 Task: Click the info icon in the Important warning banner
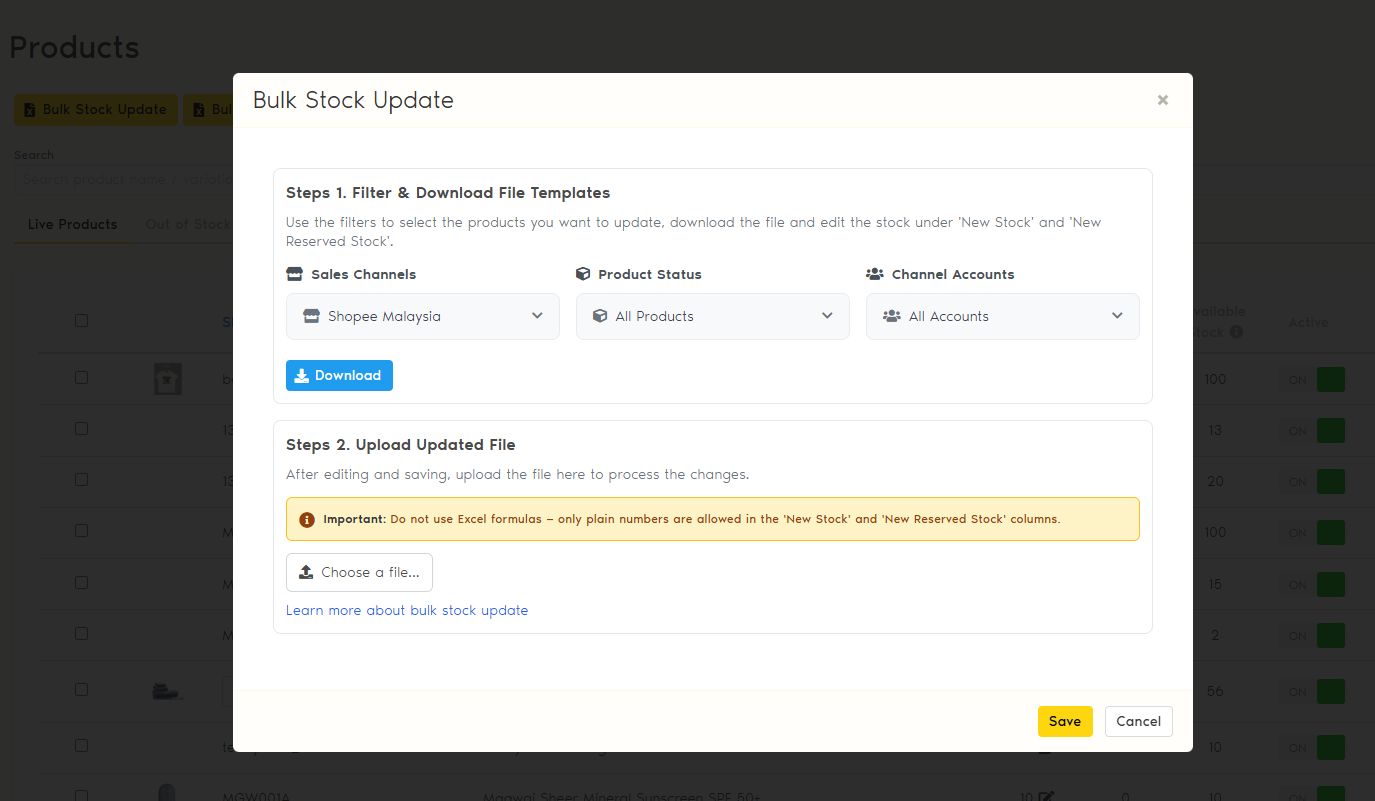(x=305, y=520)
